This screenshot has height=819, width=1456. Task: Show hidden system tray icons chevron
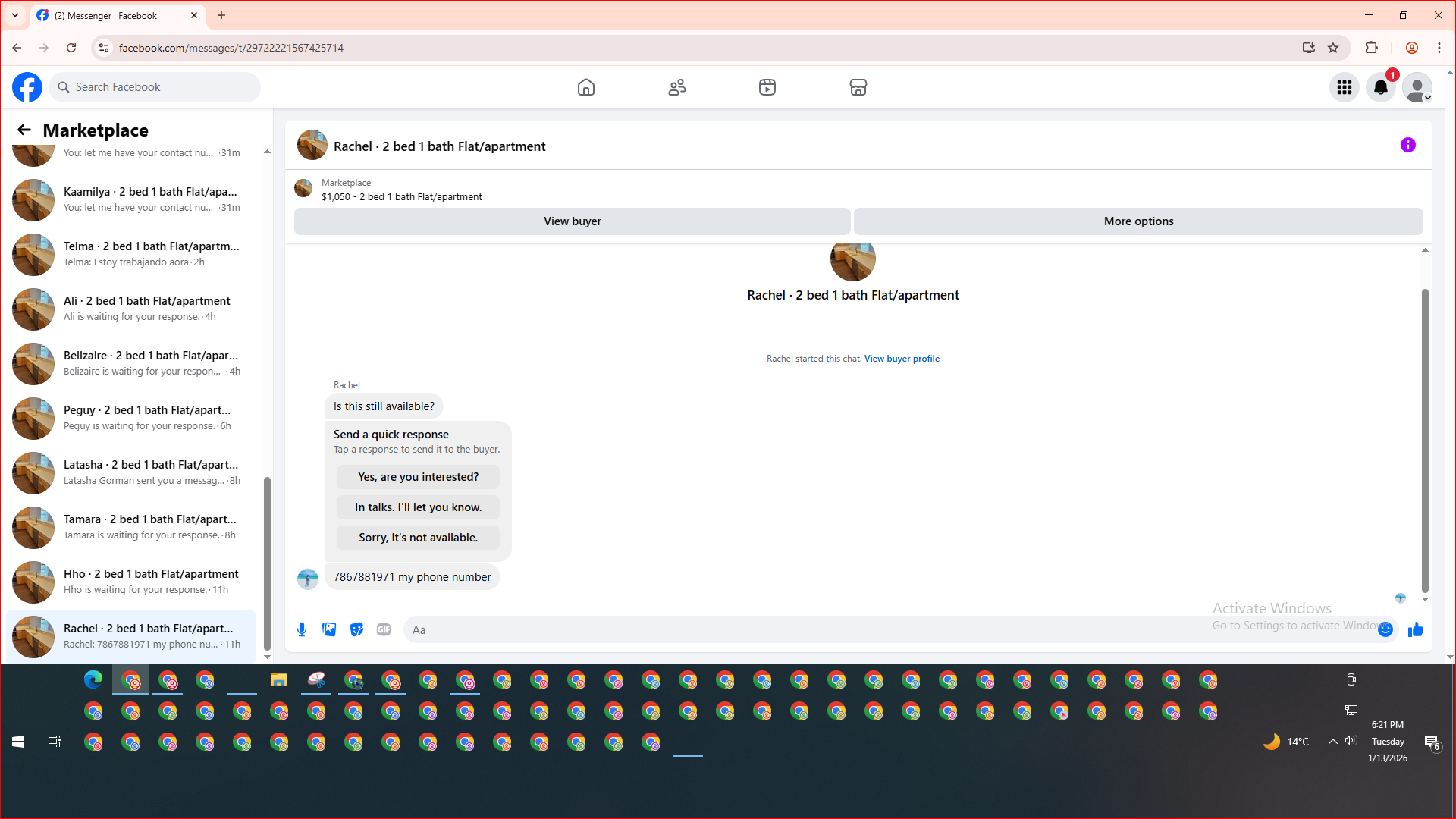coord(1332,742)
